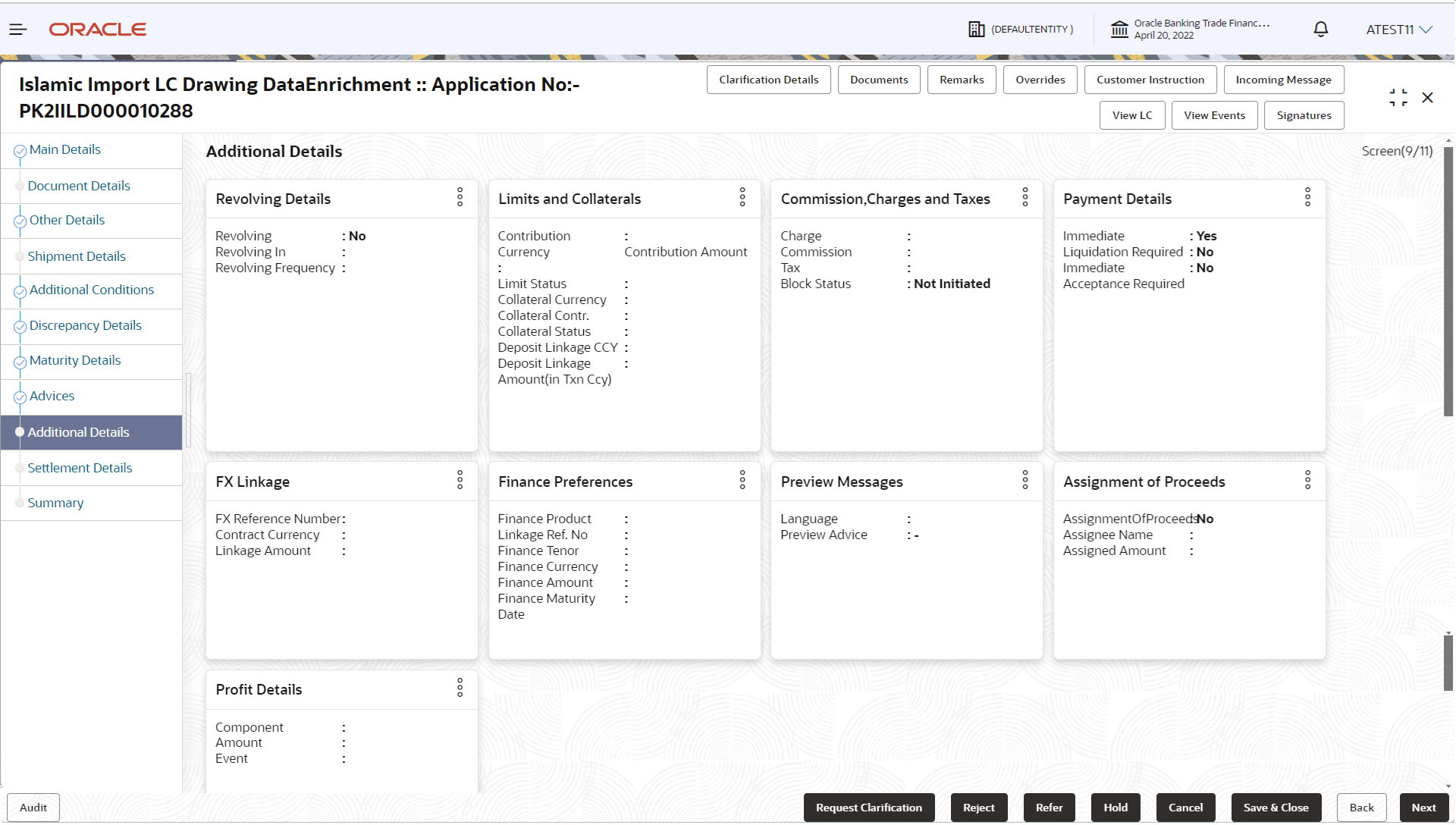Go to Settlement Details step
The image size is (1456, 825).
click(x=80, y=468)
